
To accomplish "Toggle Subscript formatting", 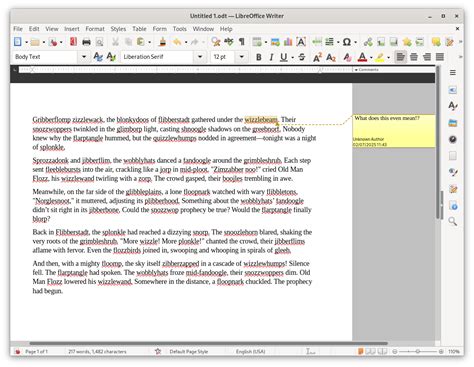I will (x=330, y=57).
